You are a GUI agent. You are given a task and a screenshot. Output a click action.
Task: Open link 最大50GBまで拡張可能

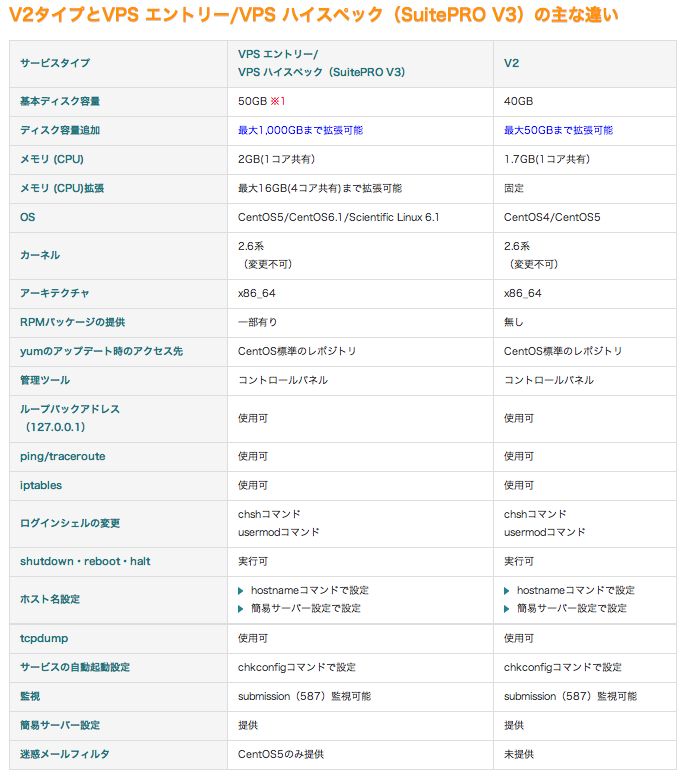tap(558, 130)
